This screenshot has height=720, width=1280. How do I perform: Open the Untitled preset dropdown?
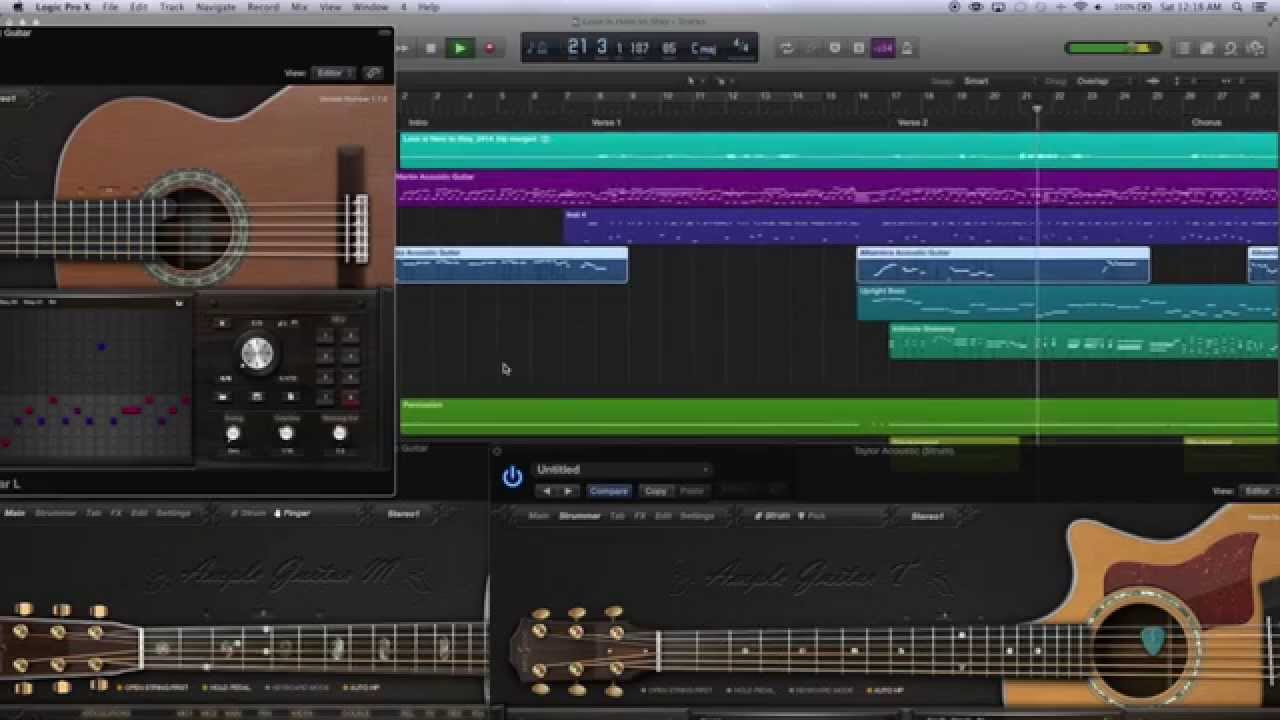tap(622, 470)
